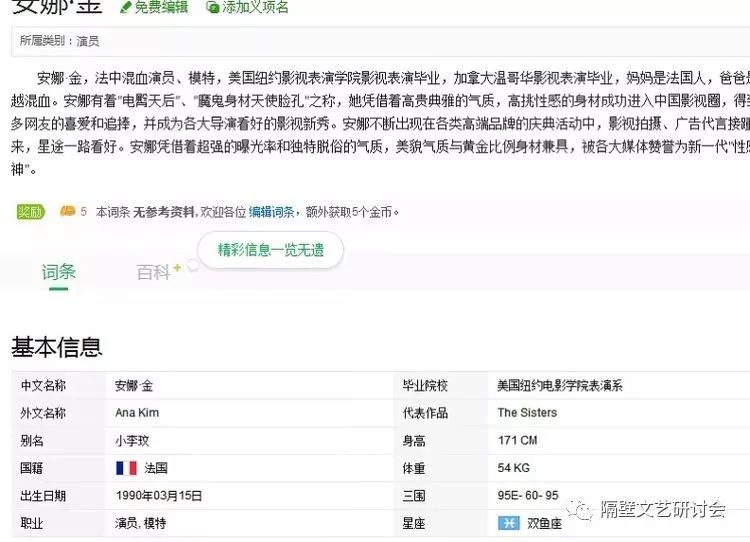The height and width of the screenshot is (542, 750).
Task: Open the 免费编辑 link
Action: tap(161, 7)
